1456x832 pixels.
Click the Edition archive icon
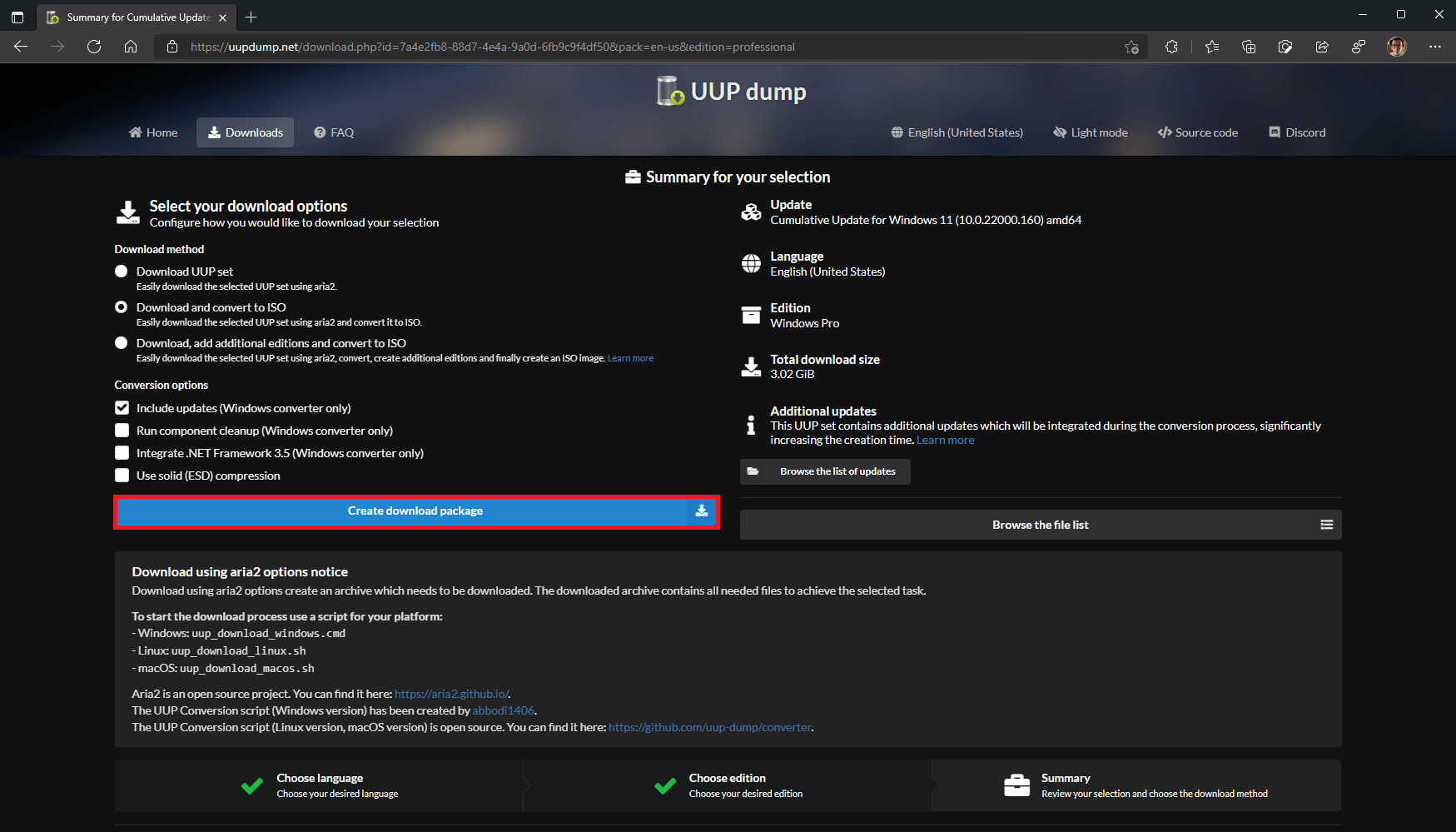pos(751,315)
